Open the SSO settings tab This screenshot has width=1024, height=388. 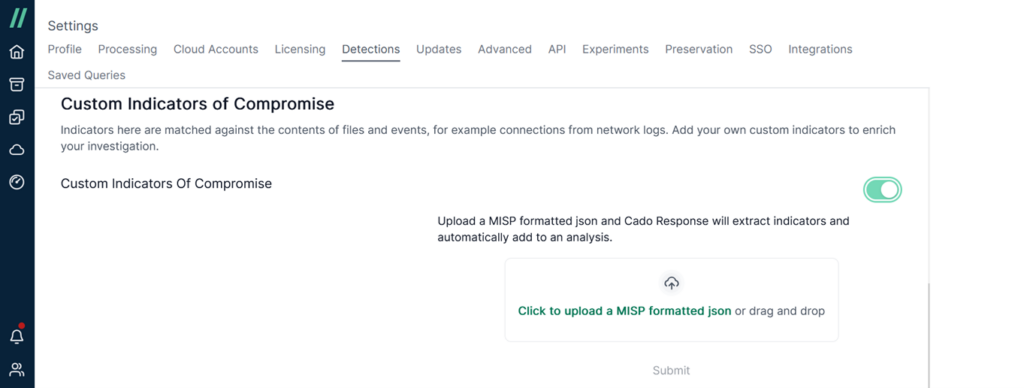pos(760,49)
